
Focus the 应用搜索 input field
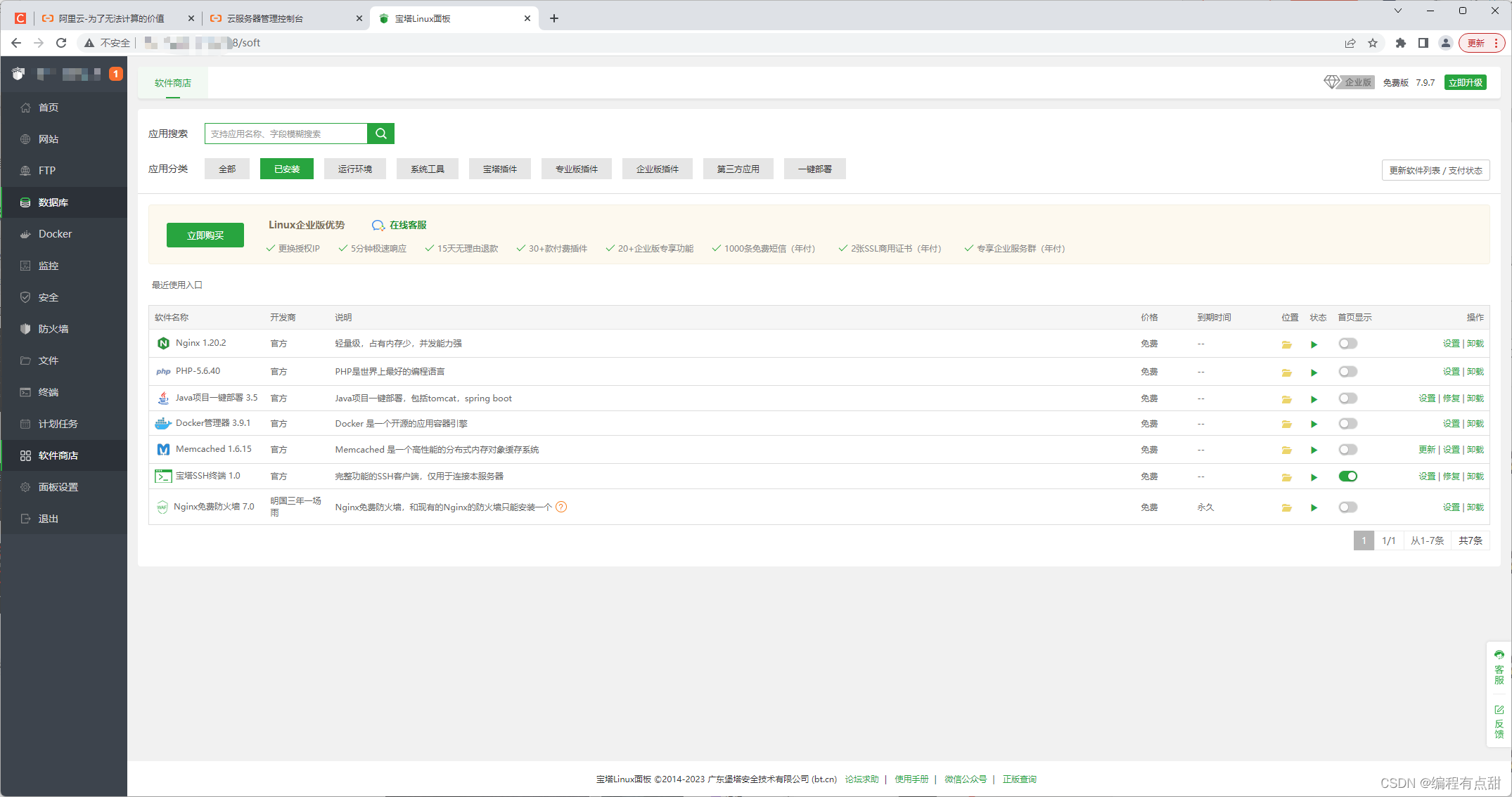pyautogui.click(x=286, y=134)
